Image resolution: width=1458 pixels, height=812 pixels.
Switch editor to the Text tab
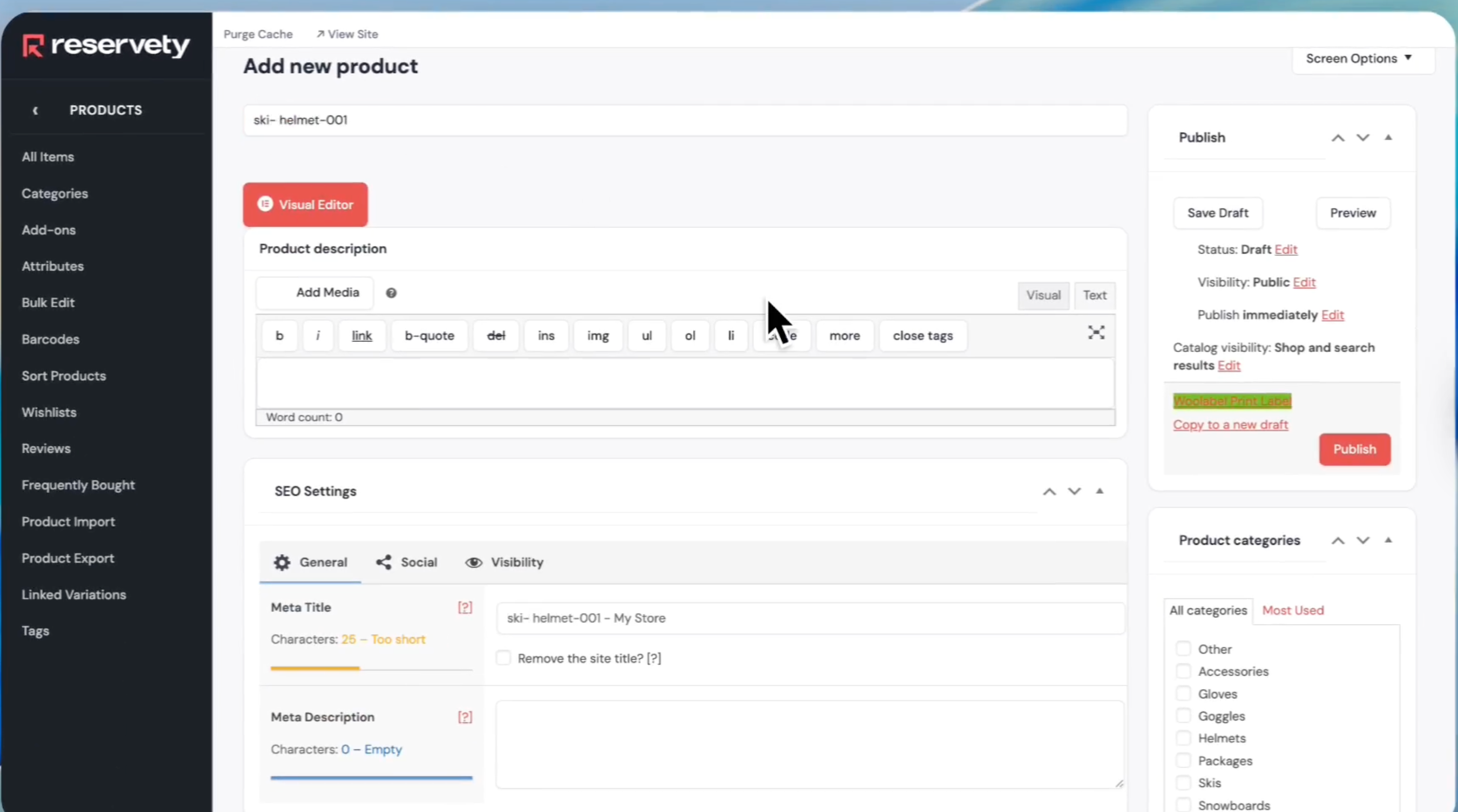[1094, 296]
